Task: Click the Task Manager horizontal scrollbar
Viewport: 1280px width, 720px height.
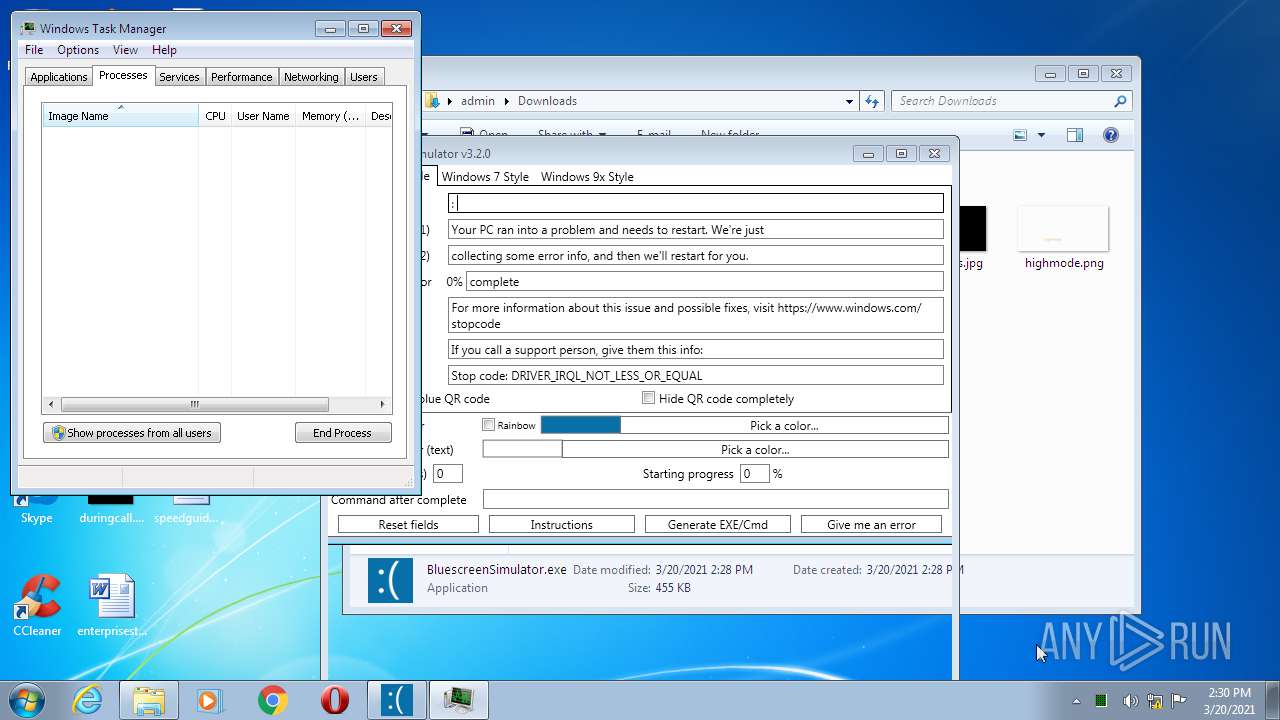Action: [195, 405]
